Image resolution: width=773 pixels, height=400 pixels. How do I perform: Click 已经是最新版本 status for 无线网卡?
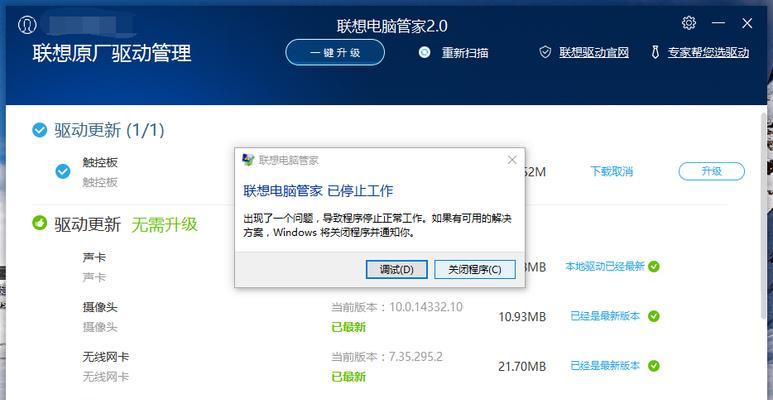click(x=605, y=365)
